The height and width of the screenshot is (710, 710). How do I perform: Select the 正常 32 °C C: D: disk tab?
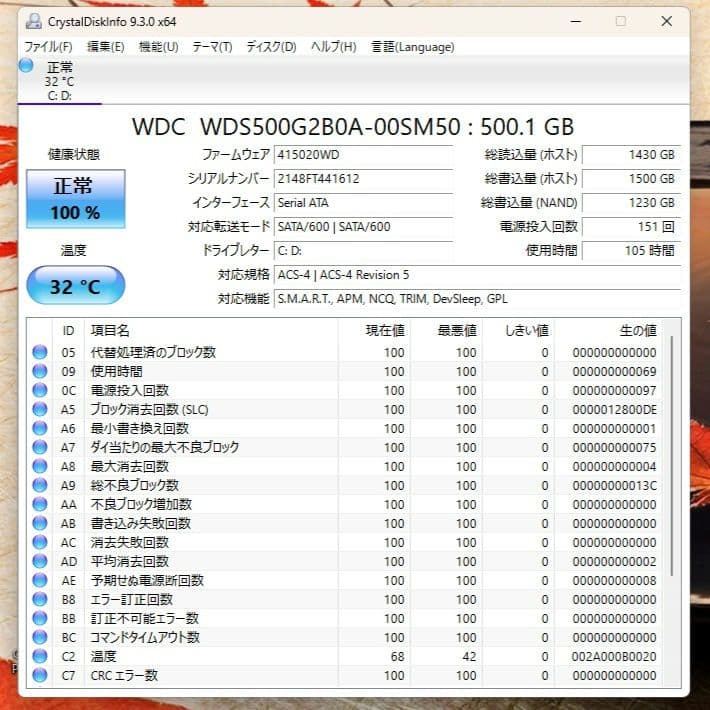(60, 81)
